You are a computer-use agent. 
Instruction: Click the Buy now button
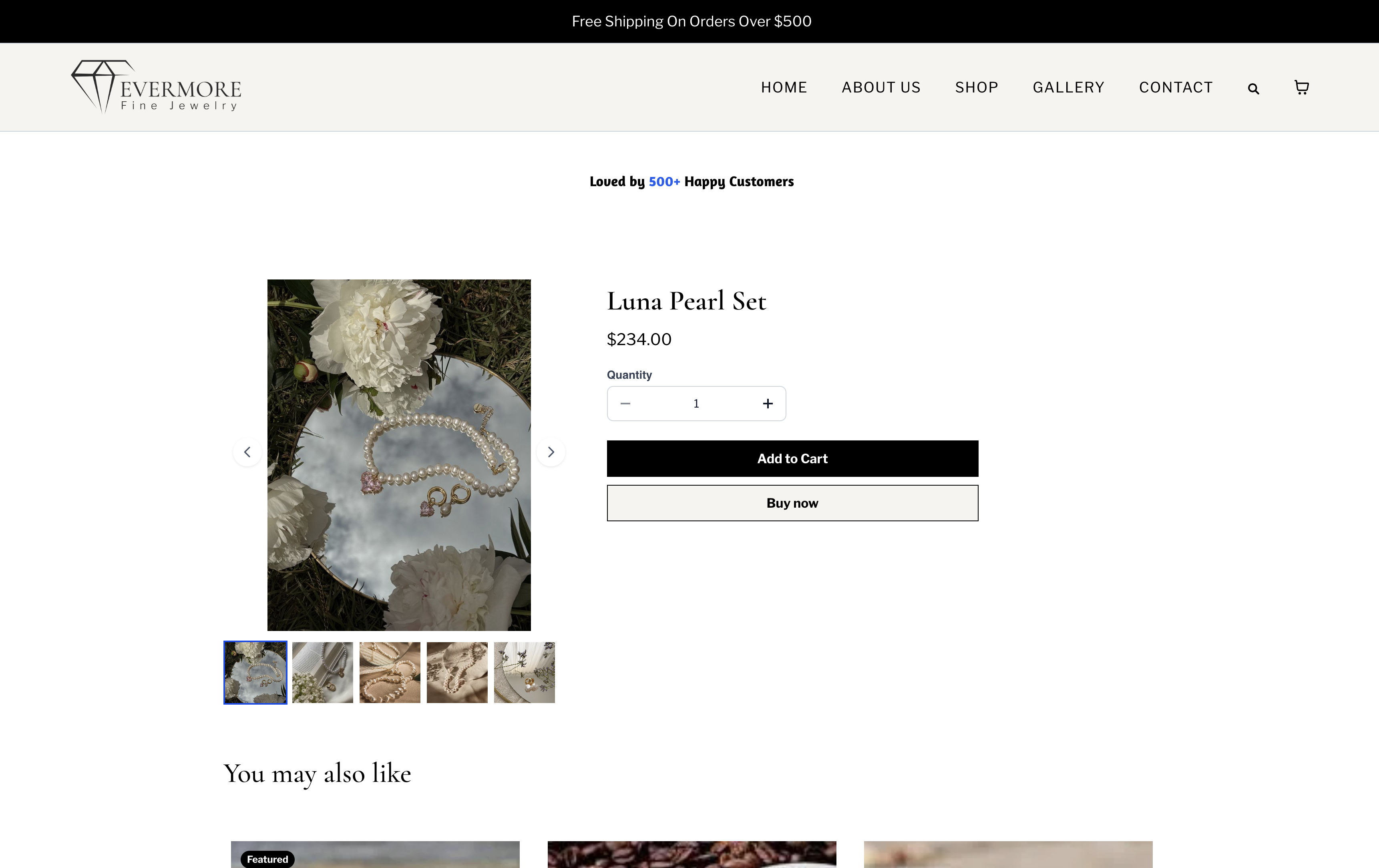pyautogui.click(x=792, y=503)
